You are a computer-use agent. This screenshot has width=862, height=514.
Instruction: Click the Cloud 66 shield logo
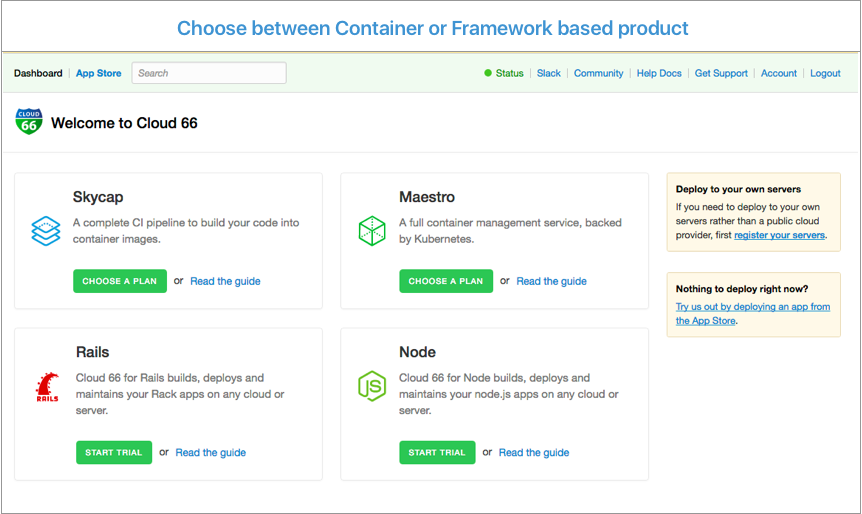[x=29, y=121]
